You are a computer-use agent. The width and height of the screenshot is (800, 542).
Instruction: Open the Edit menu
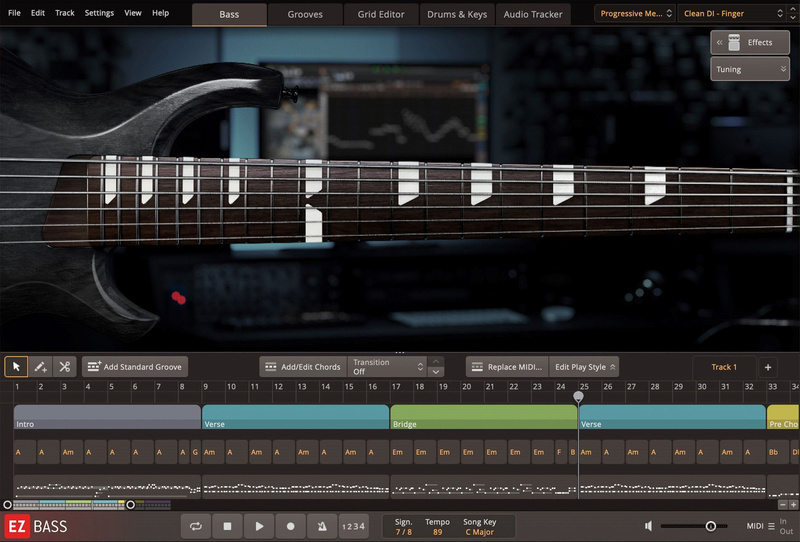pyautogui.click(x=38, y=13)
